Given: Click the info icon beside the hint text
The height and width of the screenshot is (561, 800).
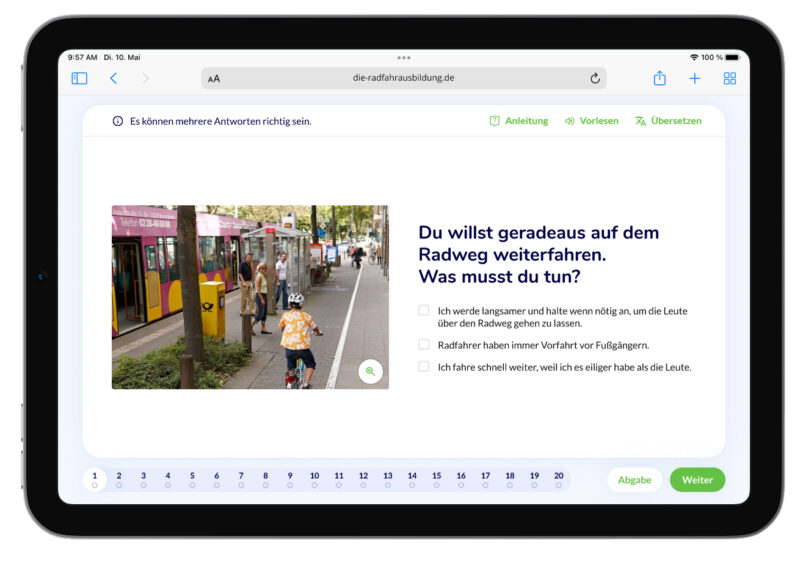Looking at the screenshot, I should [118, 121].
